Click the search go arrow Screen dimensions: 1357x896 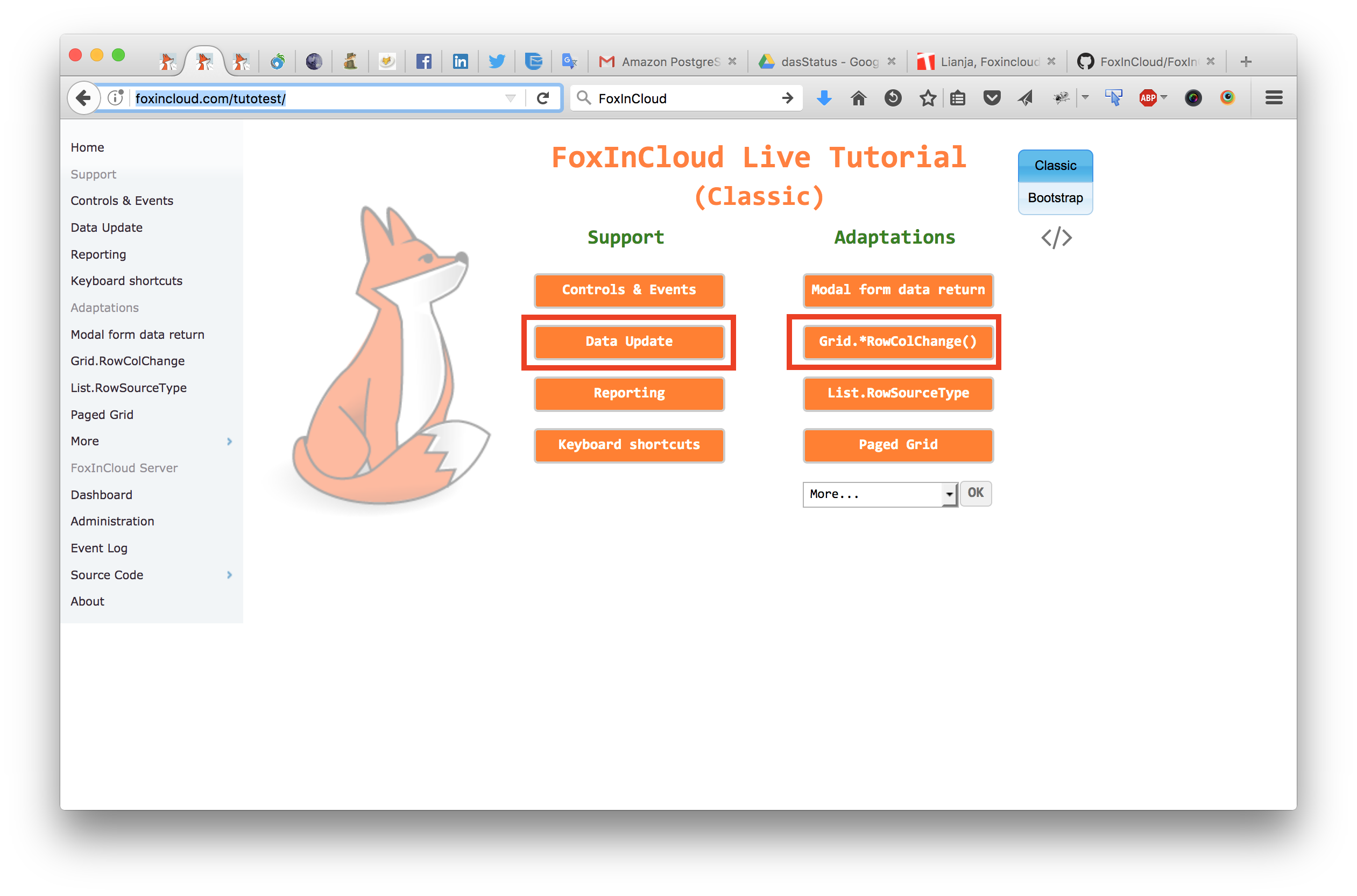coord(788,98)
